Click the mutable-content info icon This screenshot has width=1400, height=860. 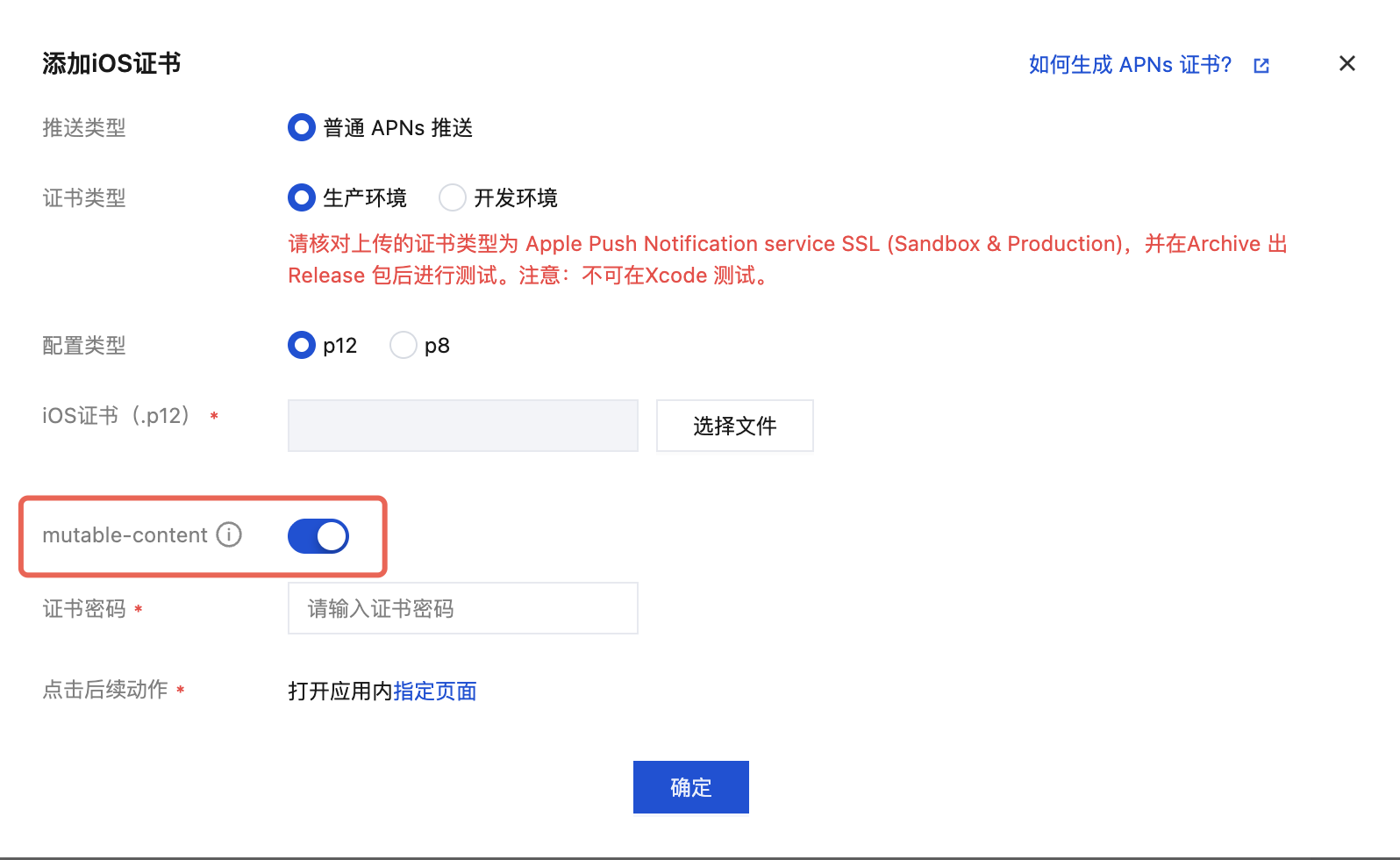(x=229, y=534)
